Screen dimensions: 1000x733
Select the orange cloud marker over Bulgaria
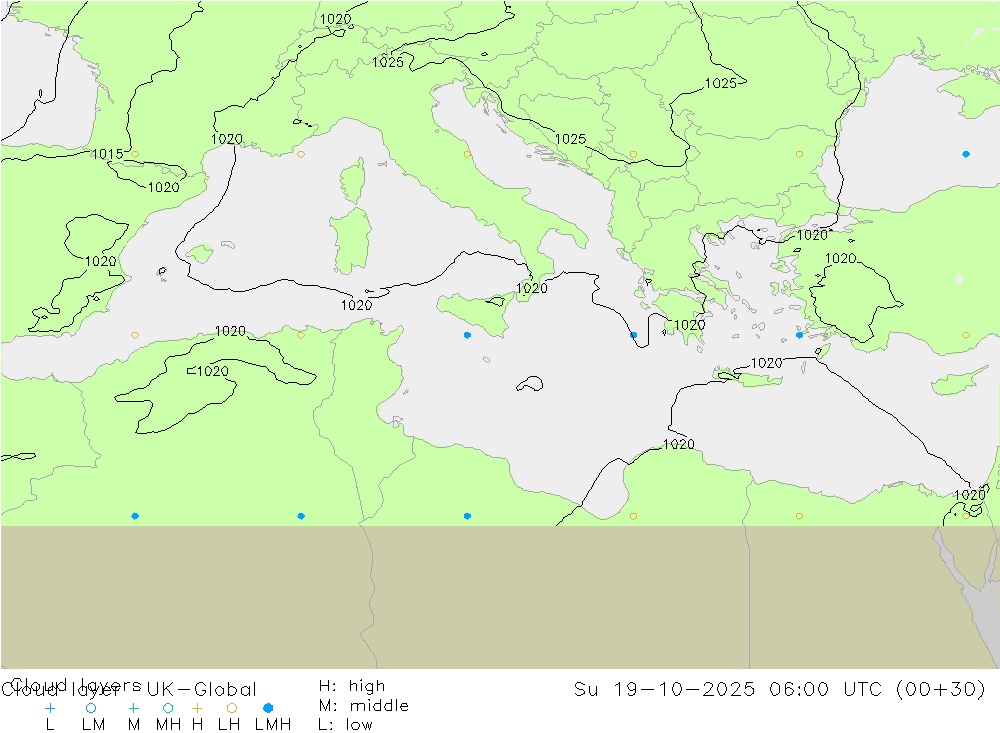(800, 154)
